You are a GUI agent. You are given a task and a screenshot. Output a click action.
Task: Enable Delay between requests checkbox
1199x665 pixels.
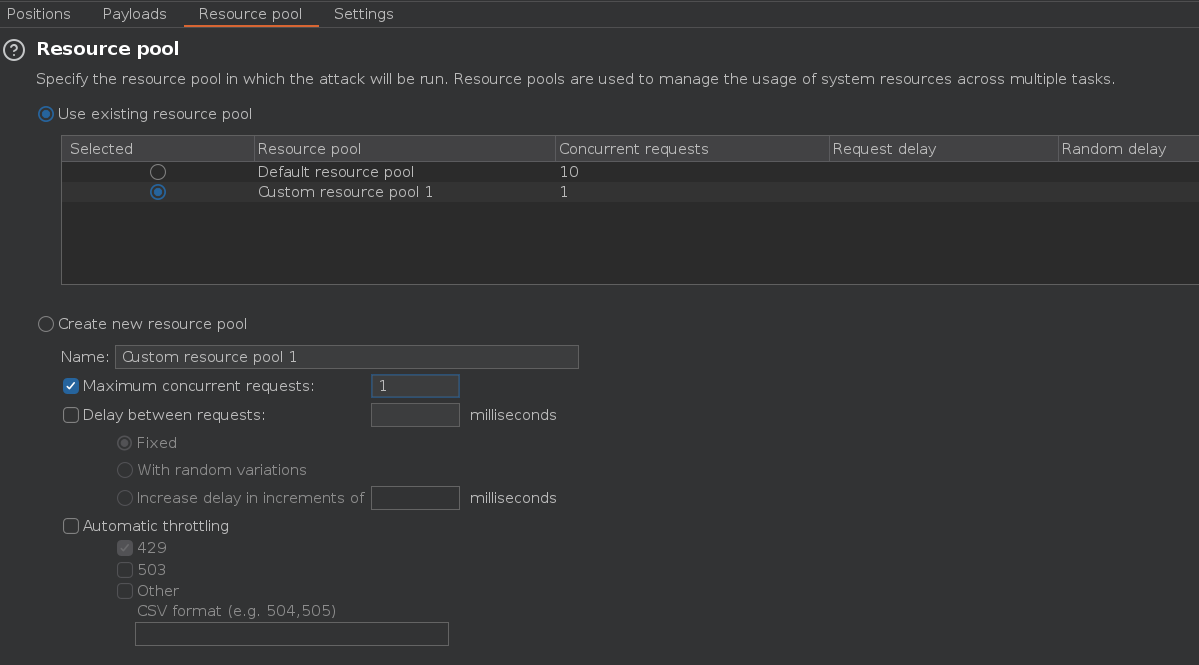point(71,415)
